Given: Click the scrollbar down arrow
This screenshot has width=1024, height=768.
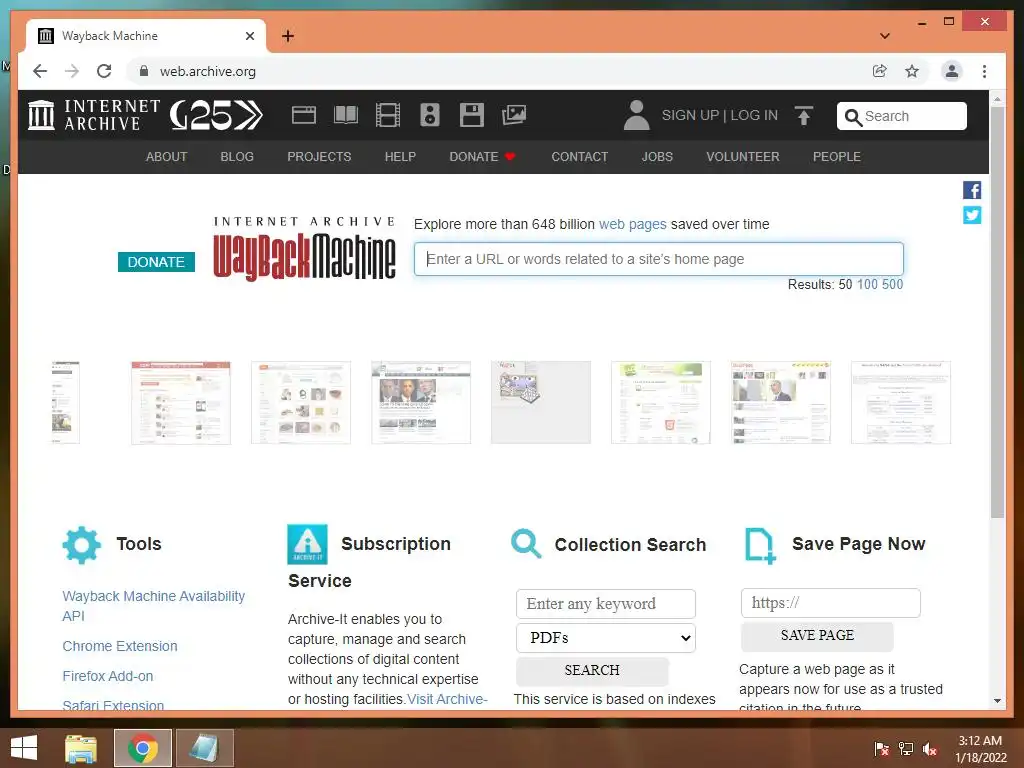Looking at the screenshot, I should (997, 701).
